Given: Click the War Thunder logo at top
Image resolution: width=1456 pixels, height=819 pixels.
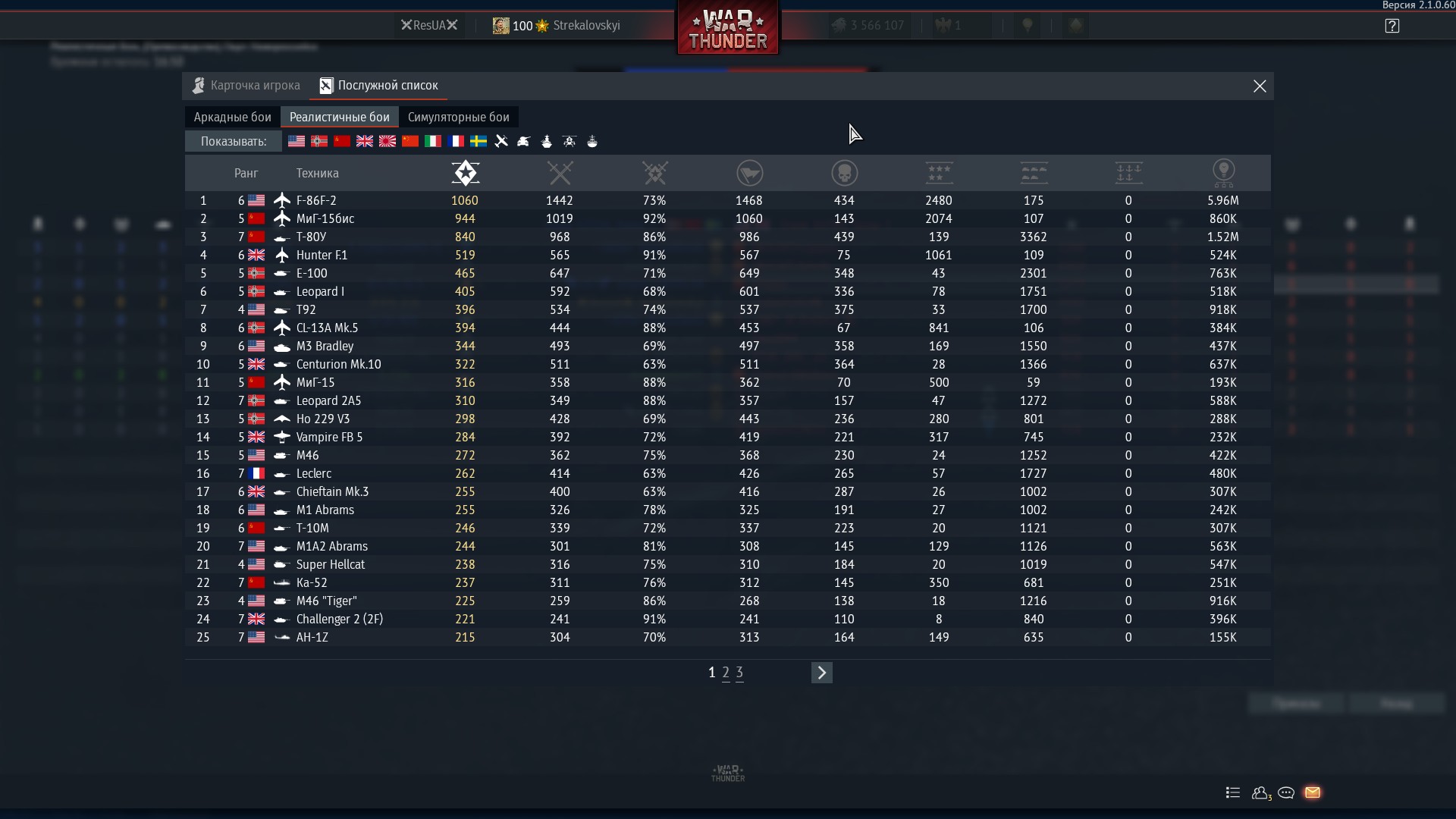Looking at the screenshot, I should (728, 29).
